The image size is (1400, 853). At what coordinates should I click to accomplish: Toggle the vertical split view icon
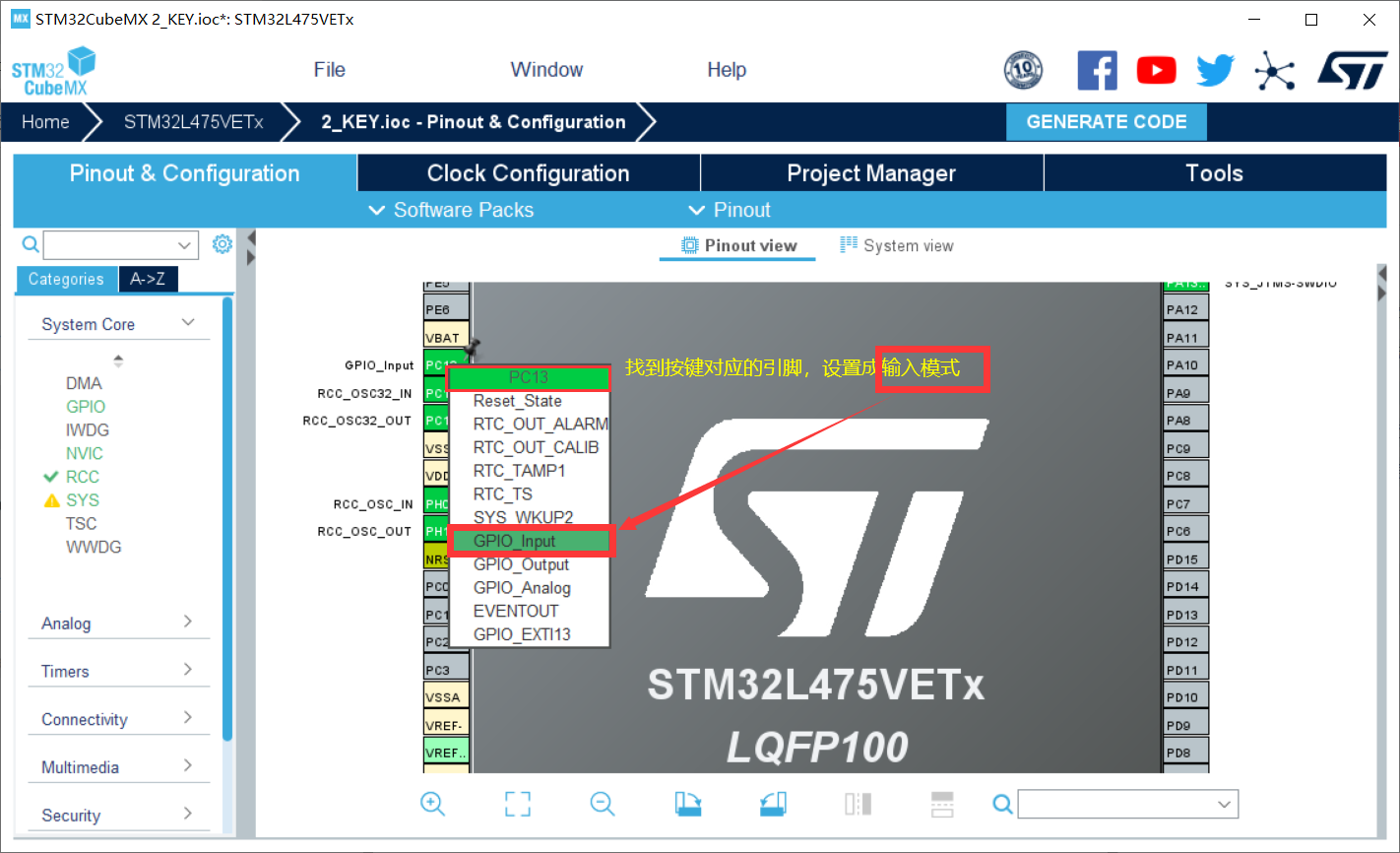[858, 804]
